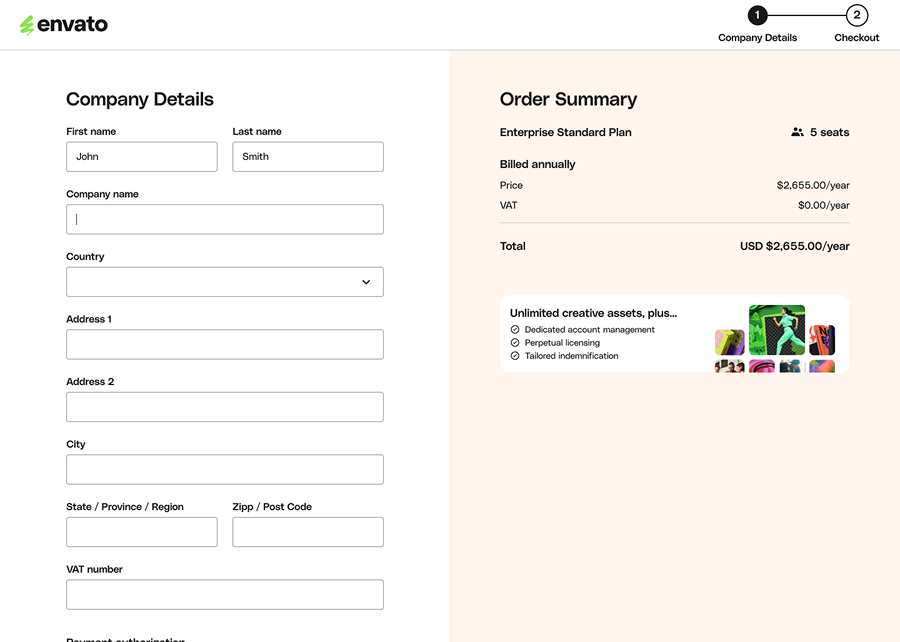
Task: Click the Unlimited creative assets card
Action: tap(674, 332)
